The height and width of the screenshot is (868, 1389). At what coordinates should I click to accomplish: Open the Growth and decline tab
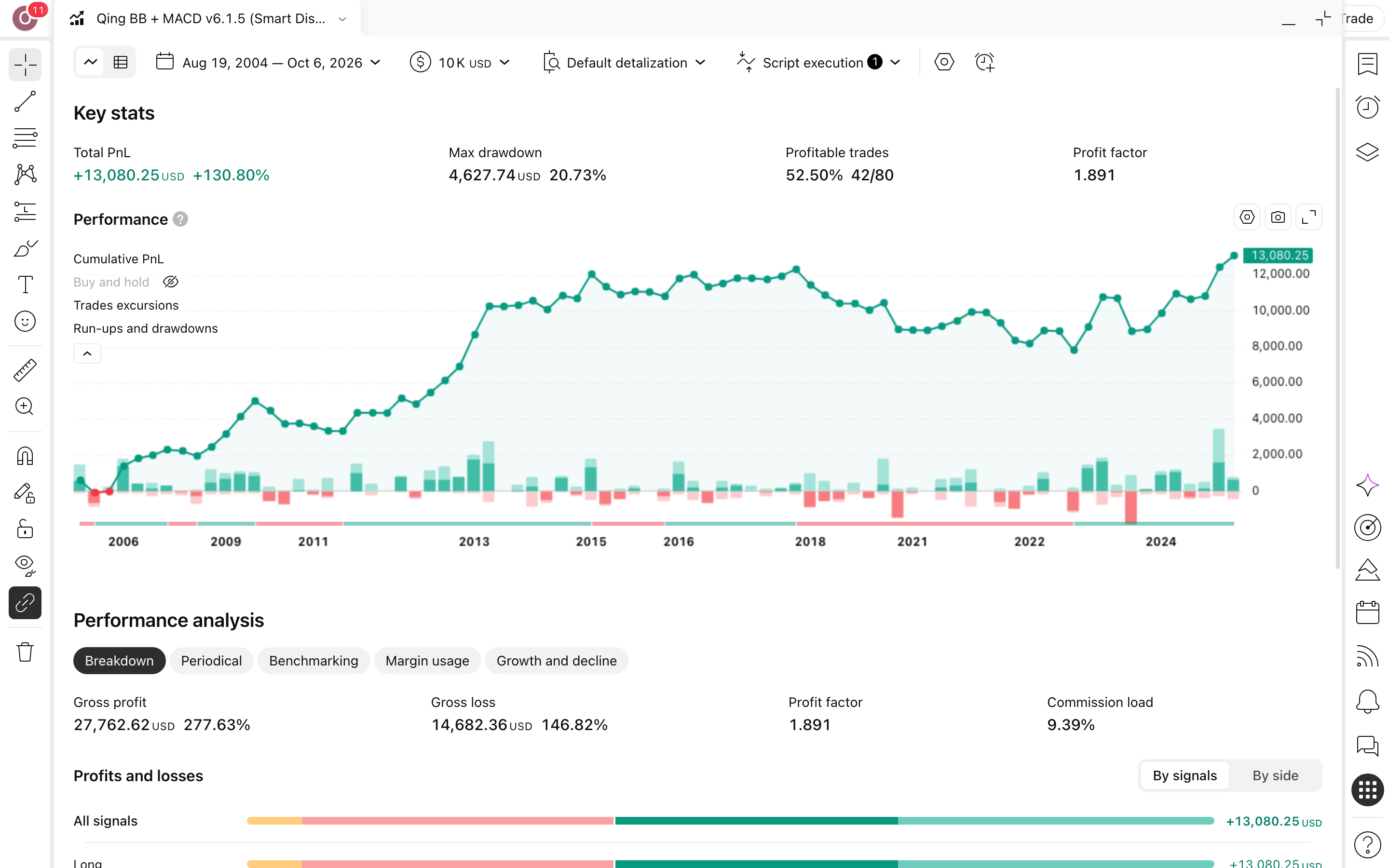point(557,661)
